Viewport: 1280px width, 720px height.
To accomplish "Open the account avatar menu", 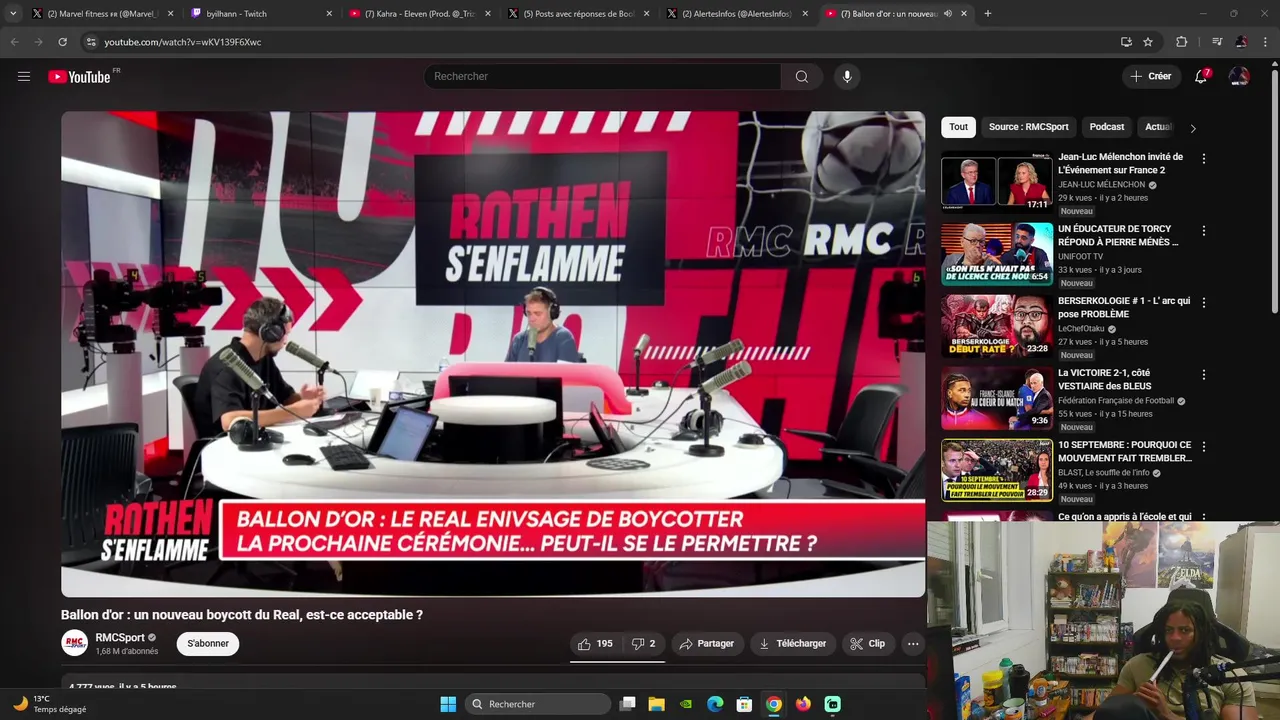I will pyautogui.click(x=1239, y=76).
